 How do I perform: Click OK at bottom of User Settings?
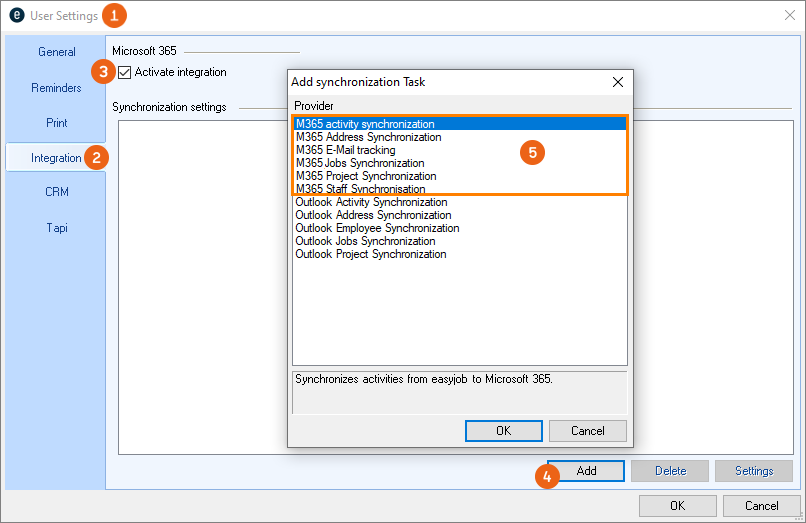pyautogui.click(x=677, y=505)
